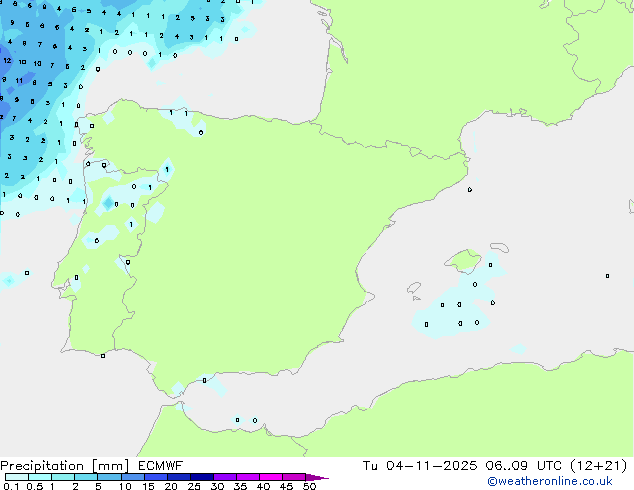
Task: Click the "Precipitation" title text
Action: pyautogui.click(x=42, y=466)
